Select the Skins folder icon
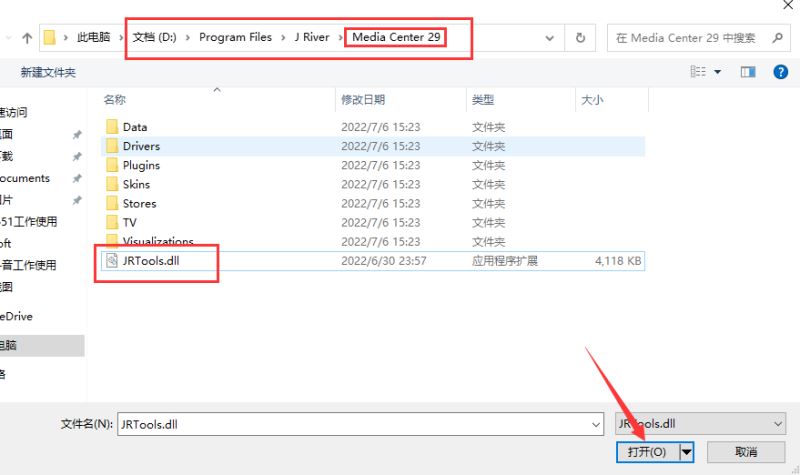Screen dimensions: 800x475 (x=112, y=184)
